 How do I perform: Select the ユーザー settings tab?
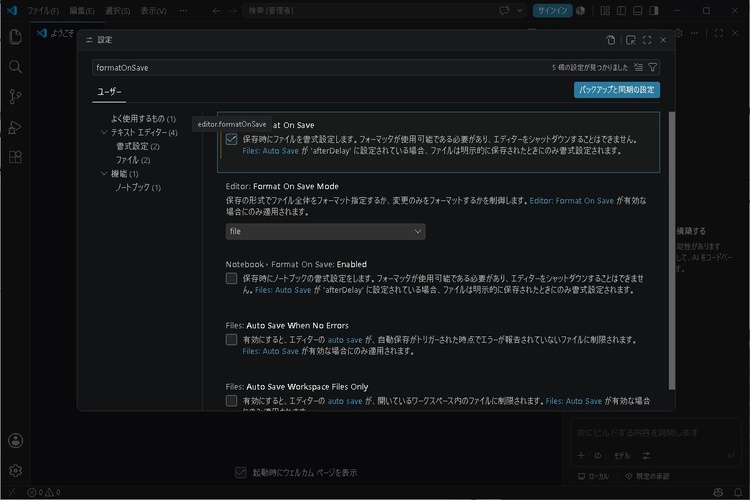pos(109,92)
